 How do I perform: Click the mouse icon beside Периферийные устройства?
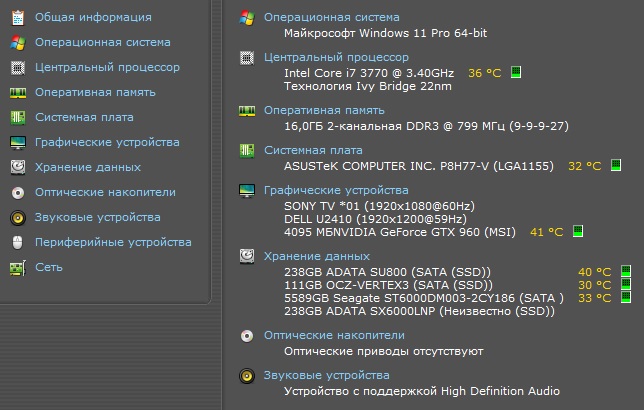[17, 243]
